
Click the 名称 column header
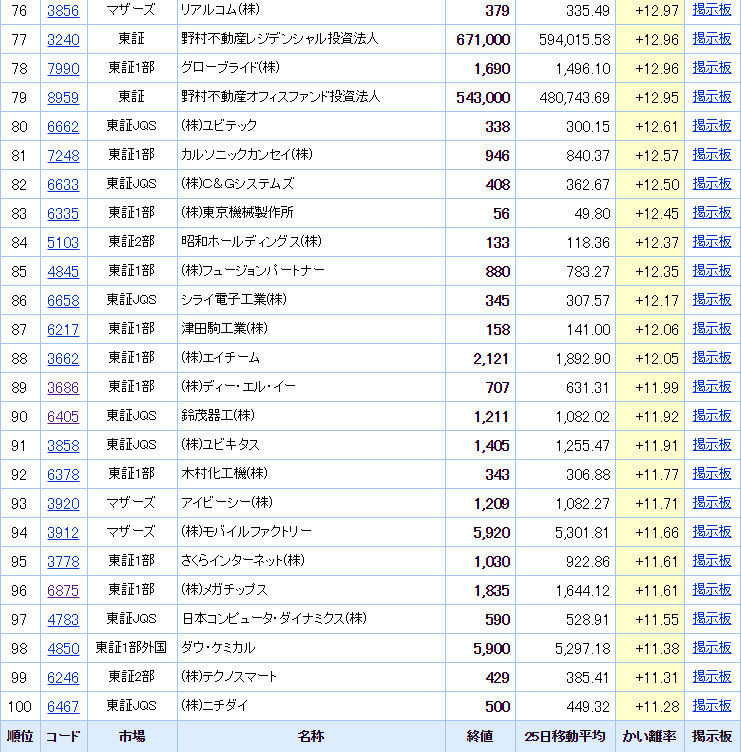(x=311, y=736)
